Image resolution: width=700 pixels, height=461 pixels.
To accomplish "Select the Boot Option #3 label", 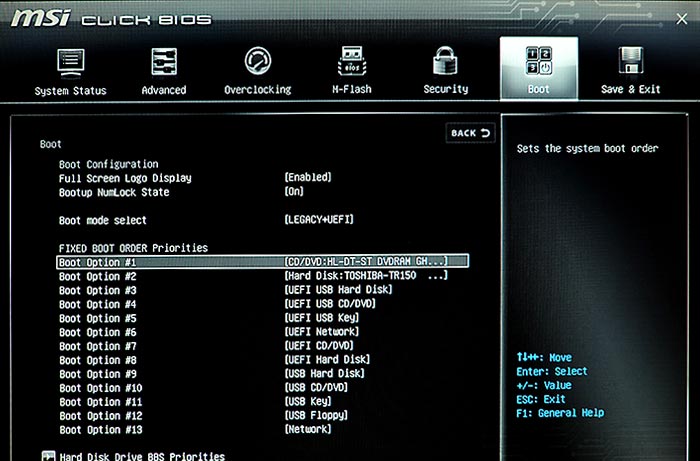I will (97, 291).
